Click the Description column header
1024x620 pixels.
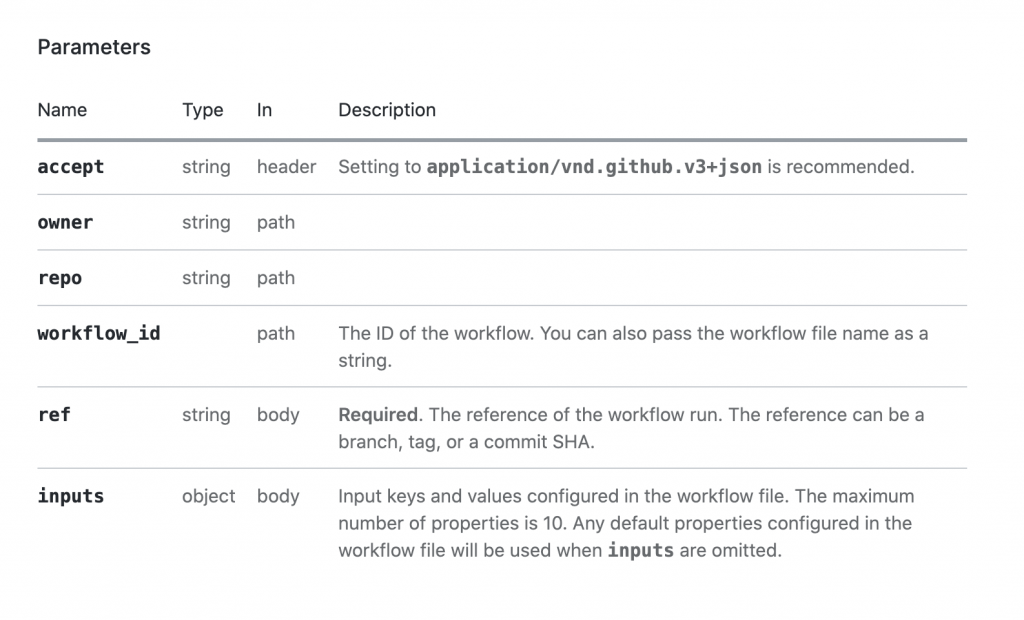coord(387,110)
